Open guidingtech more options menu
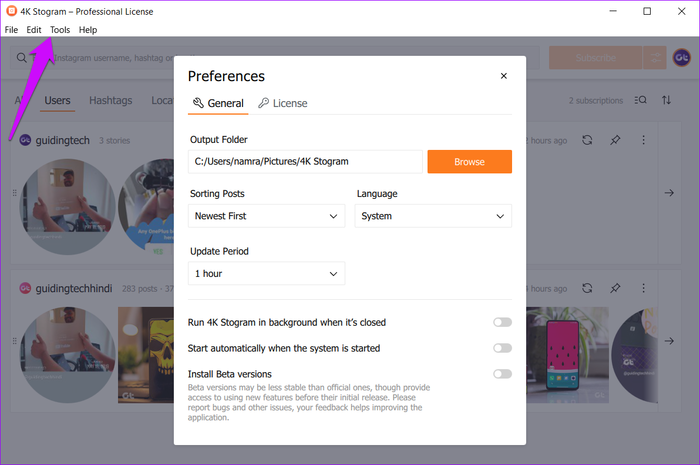The image size is (700, 465). pyautogui.click(x=643, y=140)
